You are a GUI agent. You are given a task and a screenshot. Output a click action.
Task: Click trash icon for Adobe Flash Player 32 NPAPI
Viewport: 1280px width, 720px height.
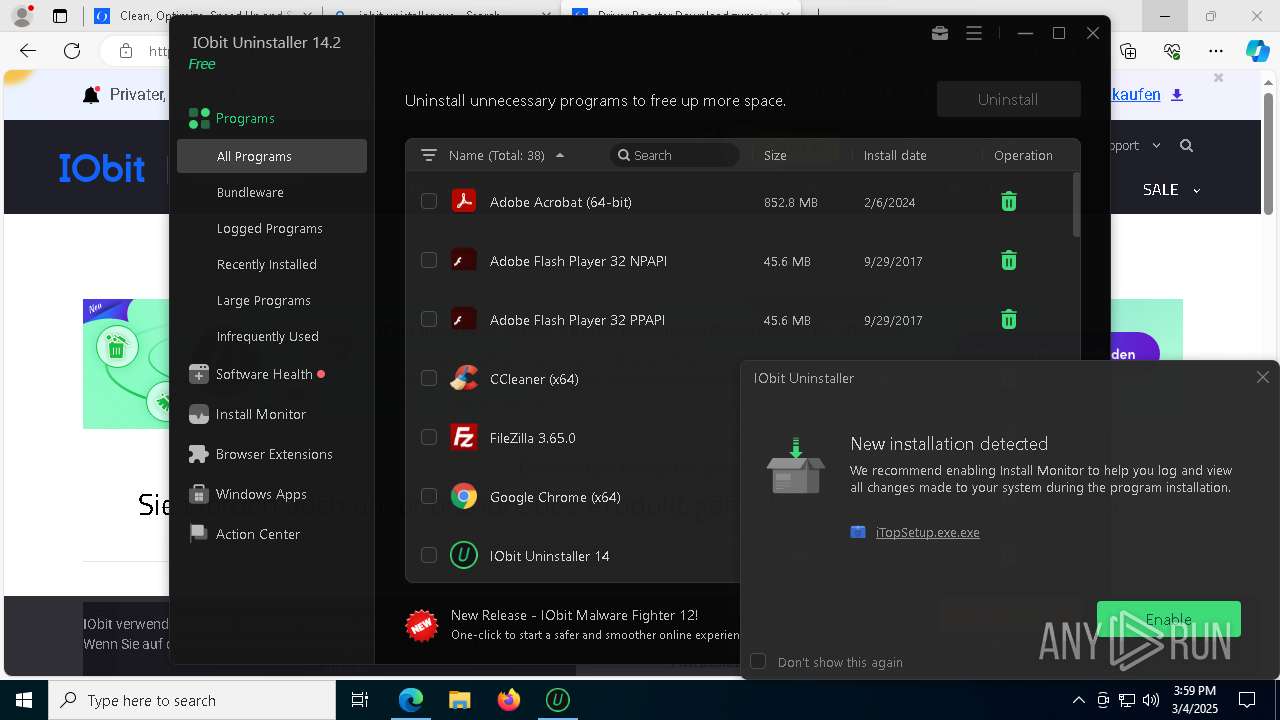[1009, 261]
